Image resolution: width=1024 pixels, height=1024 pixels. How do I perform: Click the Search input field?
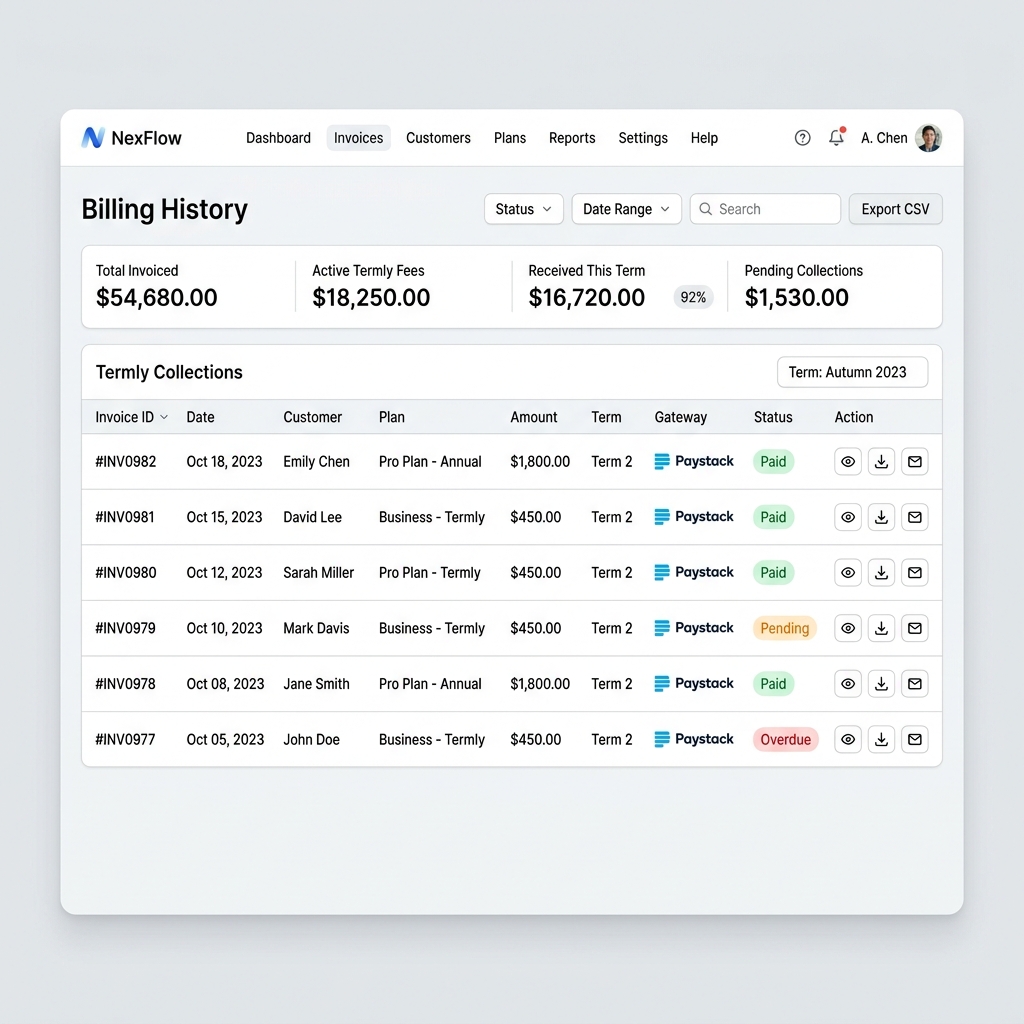pos(765,209)
